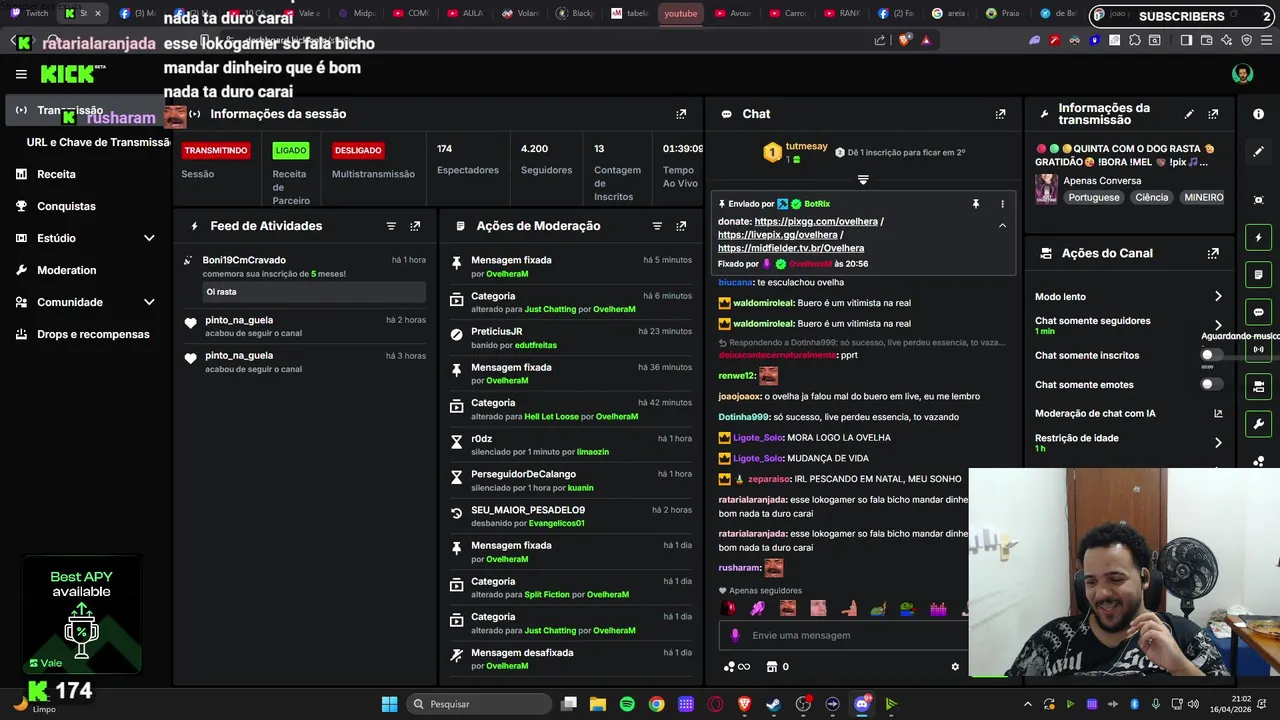
Task: Collapse the pinned message with chevron
Action: pyautogui.click(x=1002, y=226)
